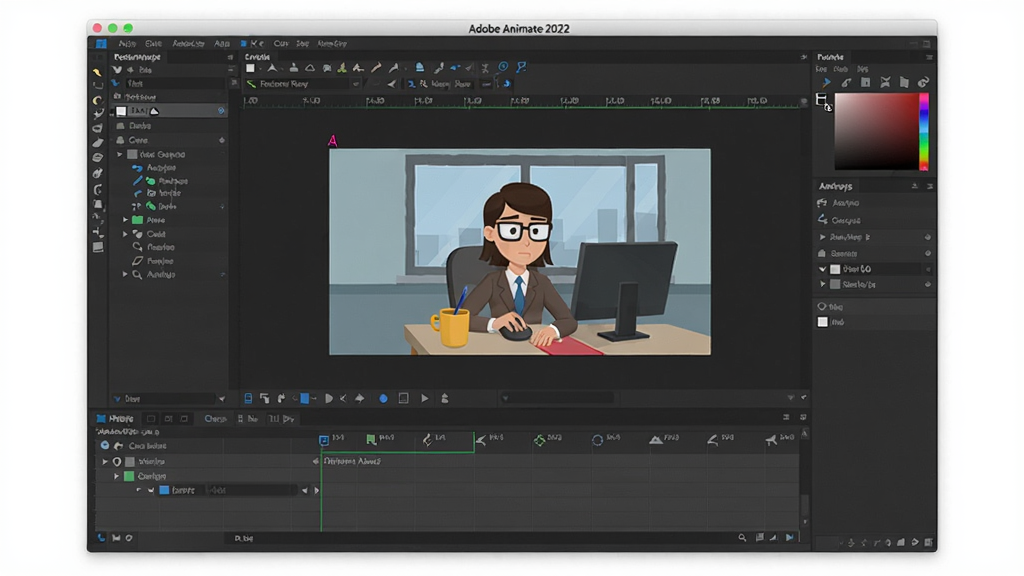Toggle the dot on the 'Gene' row
Screen dimensions: 1024x576
tap(222, 140)
